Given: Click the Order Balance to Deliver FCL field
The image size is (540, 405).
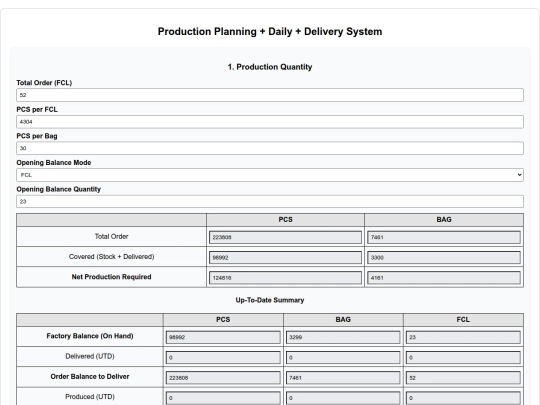Looking at the screenshot, I should (463, 377).
